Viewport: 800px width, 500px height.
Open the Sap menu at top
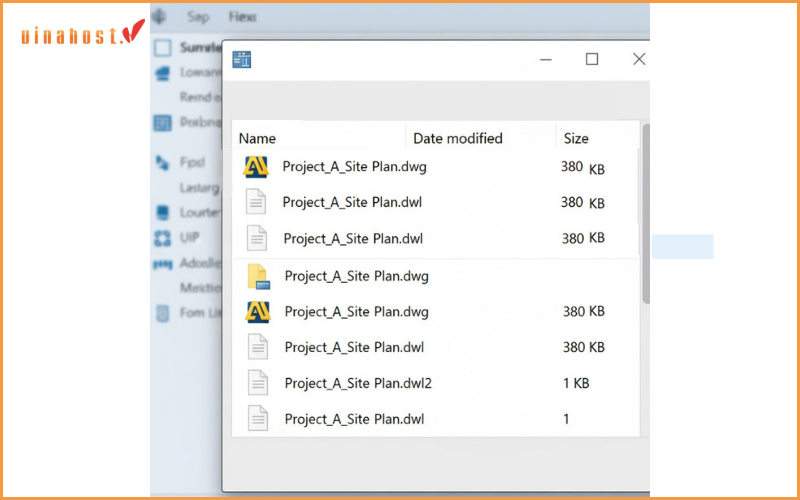(198, 17)
